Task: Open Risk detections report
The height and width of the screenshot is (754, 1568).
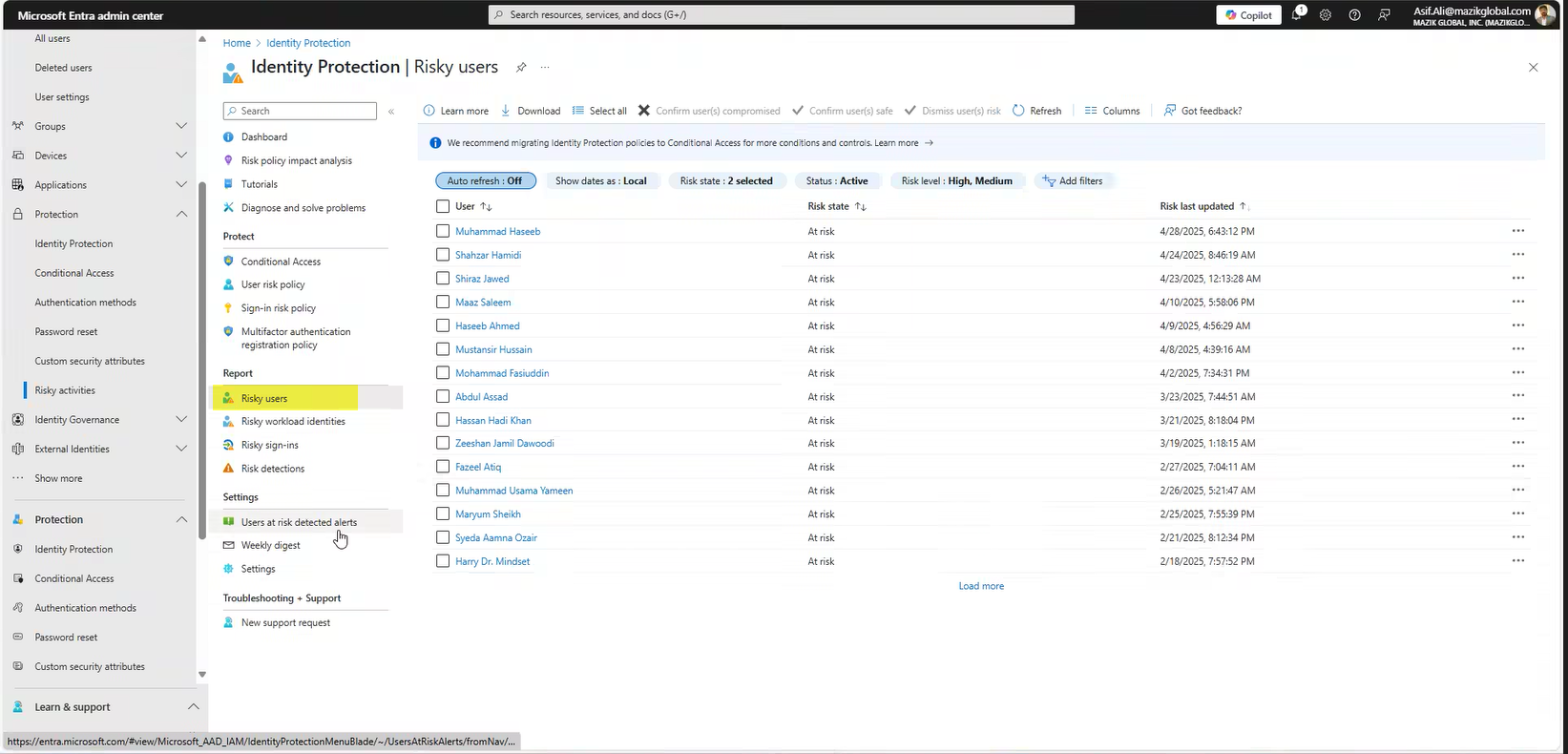Action: 272,469
